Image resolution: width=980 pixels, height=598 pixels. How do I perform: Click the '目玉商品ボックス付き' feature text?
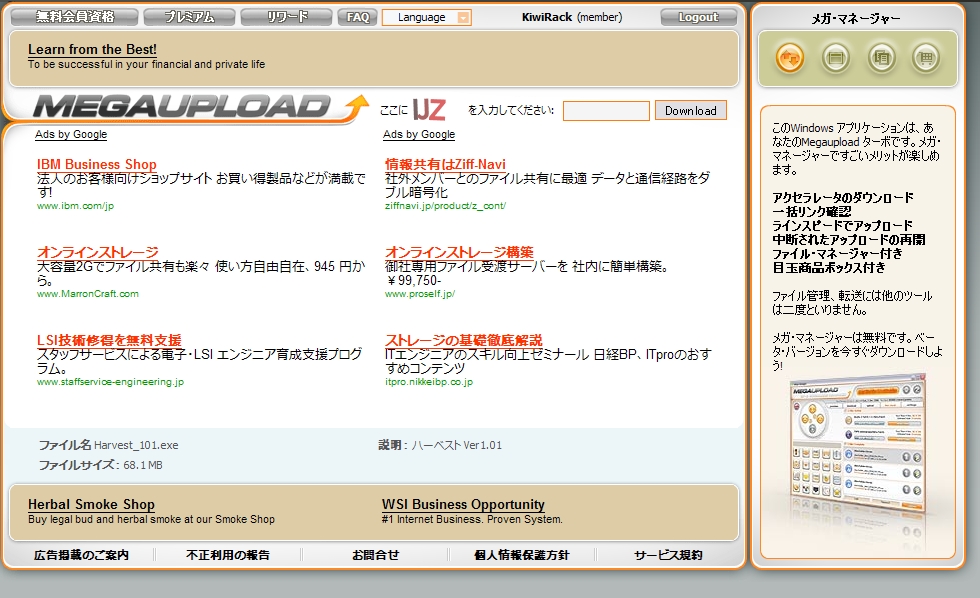coord(829,267)
